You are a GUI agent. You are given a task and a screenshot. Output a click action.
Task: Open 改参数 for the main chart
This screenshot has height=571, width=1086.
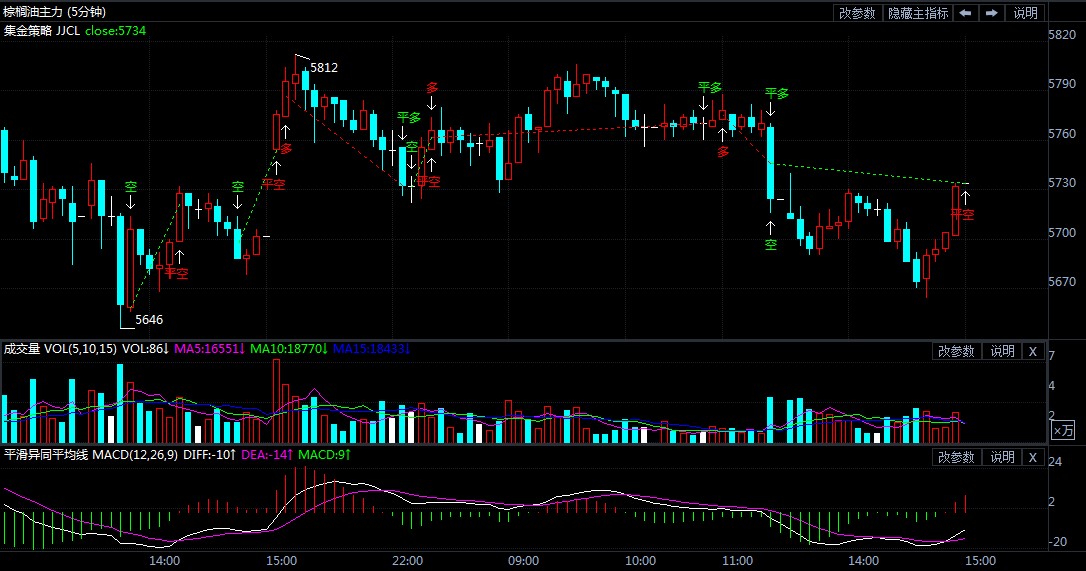(857, 13)
